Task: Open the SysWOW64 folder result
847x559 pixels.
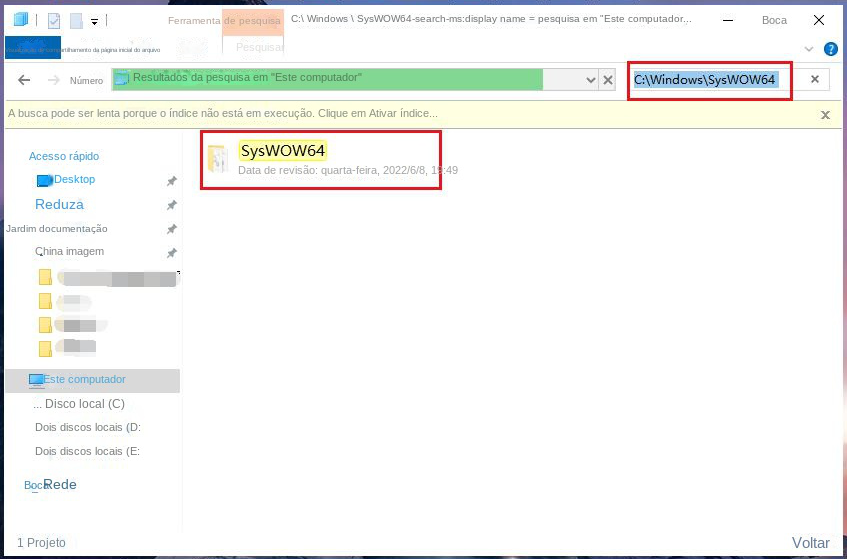Action: (x=283, y=151)
